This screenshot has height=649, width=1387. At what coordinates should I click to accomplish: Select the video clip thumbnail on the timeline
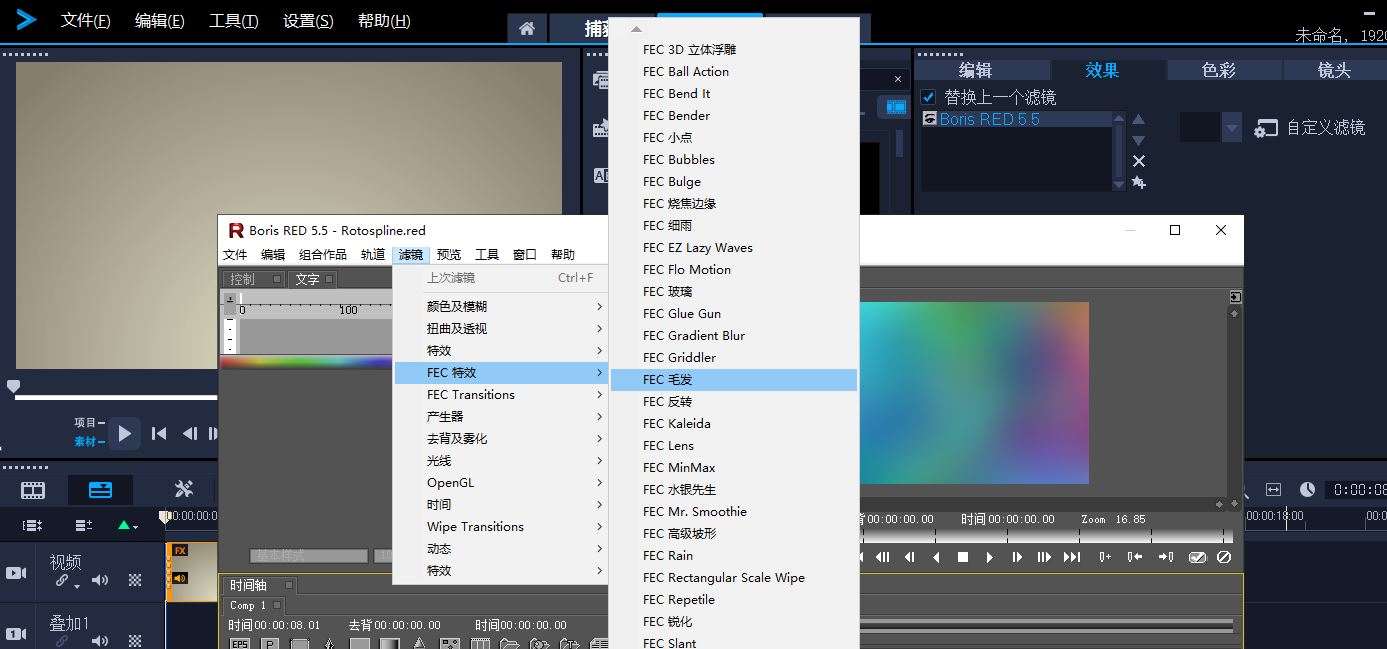pyautogui.click(x=192, y=572)
